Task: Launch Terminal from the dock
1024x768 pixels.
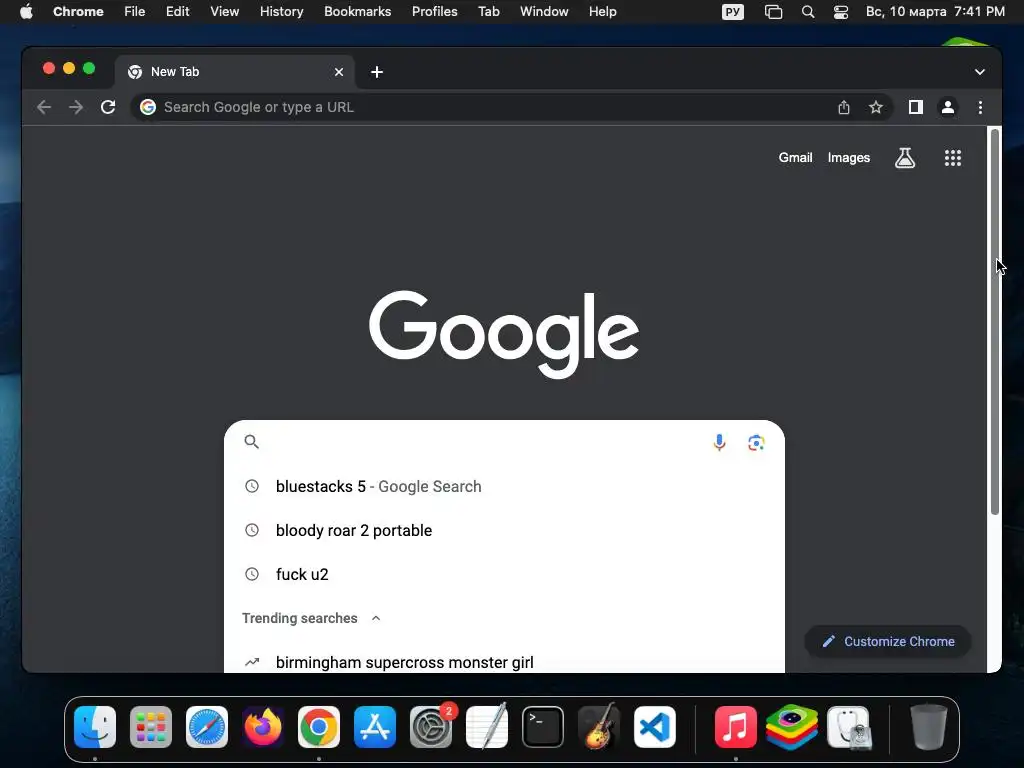Action: coord(543,727)
